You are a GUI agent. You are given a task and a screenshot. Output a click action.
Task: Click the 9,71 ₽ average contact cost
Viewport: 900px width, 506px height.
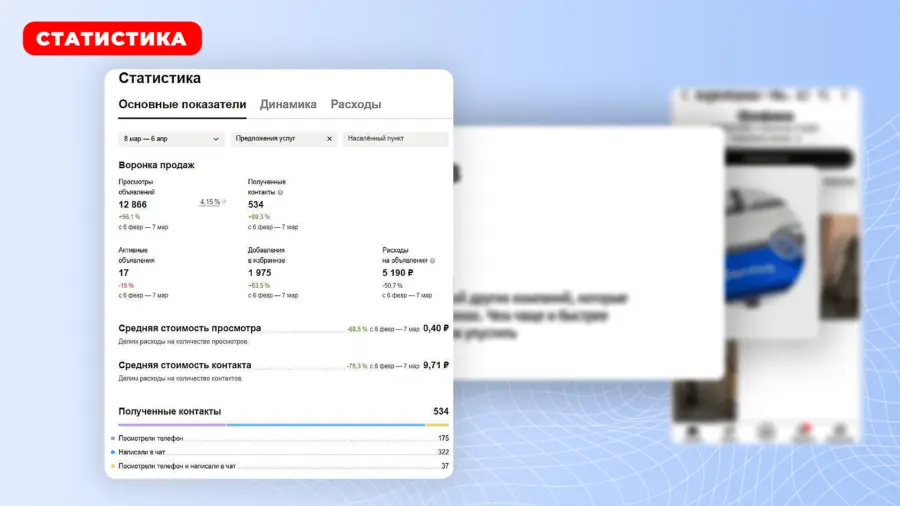pos(436,365)
